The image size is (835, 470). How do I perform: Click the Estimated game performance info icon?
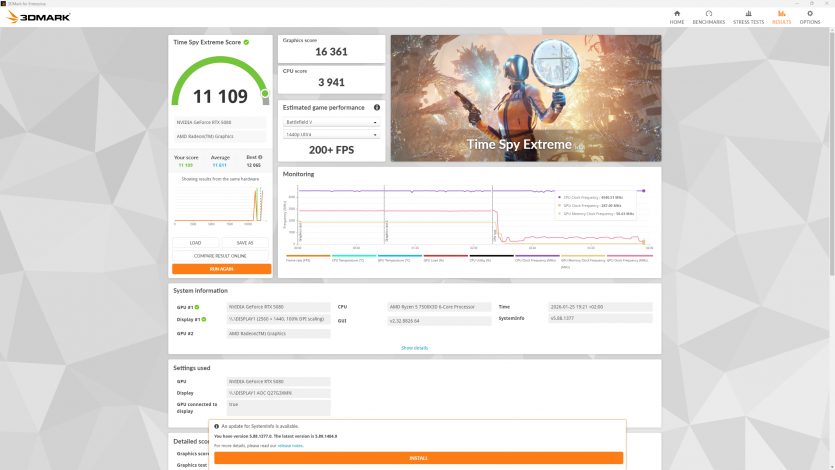pos(377,107)
